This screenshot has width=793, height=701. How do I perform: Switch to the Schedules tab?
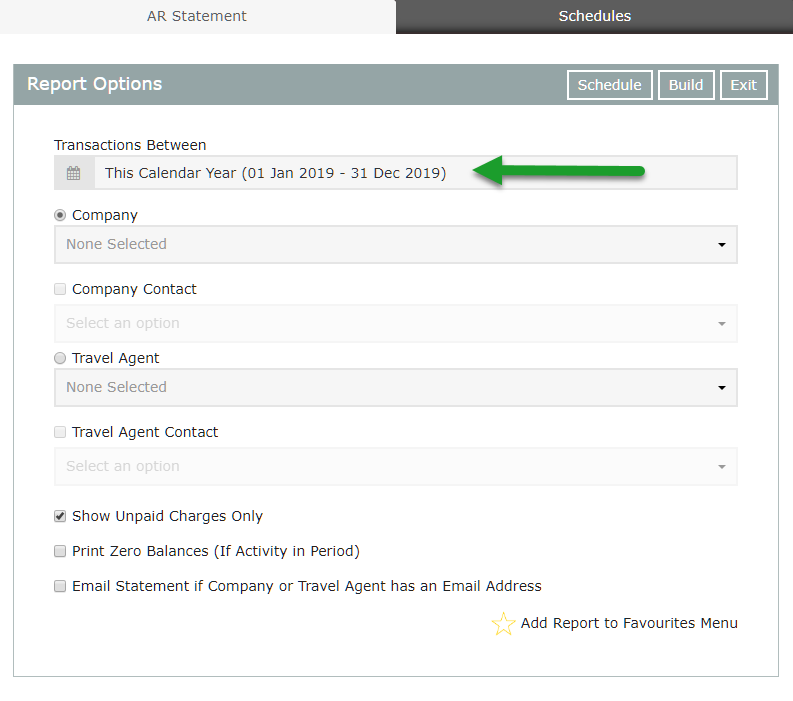(594, 16)
